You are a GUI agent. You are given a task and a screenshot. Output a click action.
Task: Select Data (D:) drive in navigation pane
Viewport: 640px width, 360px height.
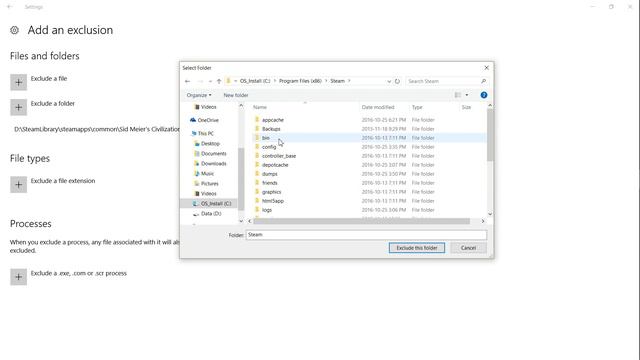[211, 213]
